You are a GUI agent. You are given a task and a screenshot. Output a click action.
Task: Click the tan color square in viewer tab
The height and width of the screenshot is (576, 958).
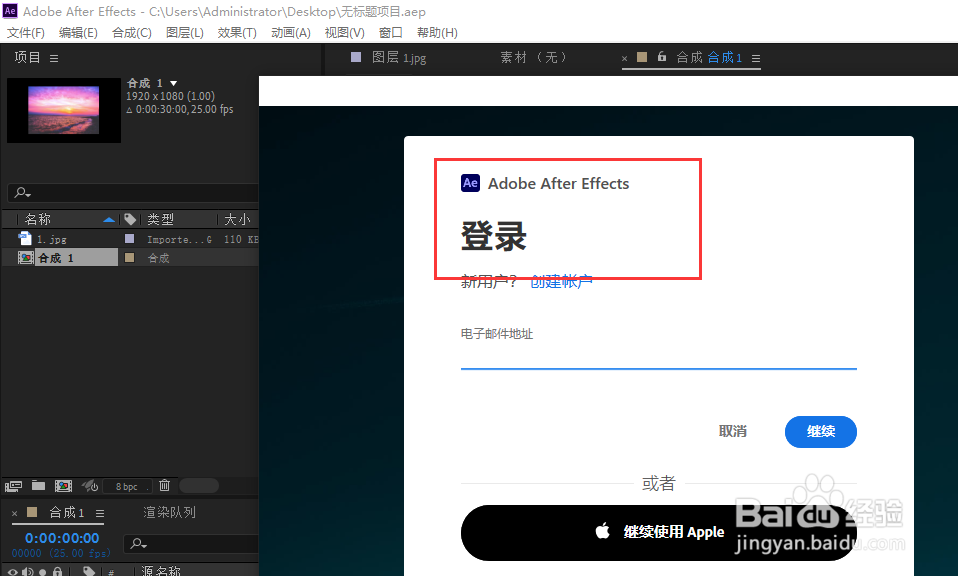click(x=642, y=57)
